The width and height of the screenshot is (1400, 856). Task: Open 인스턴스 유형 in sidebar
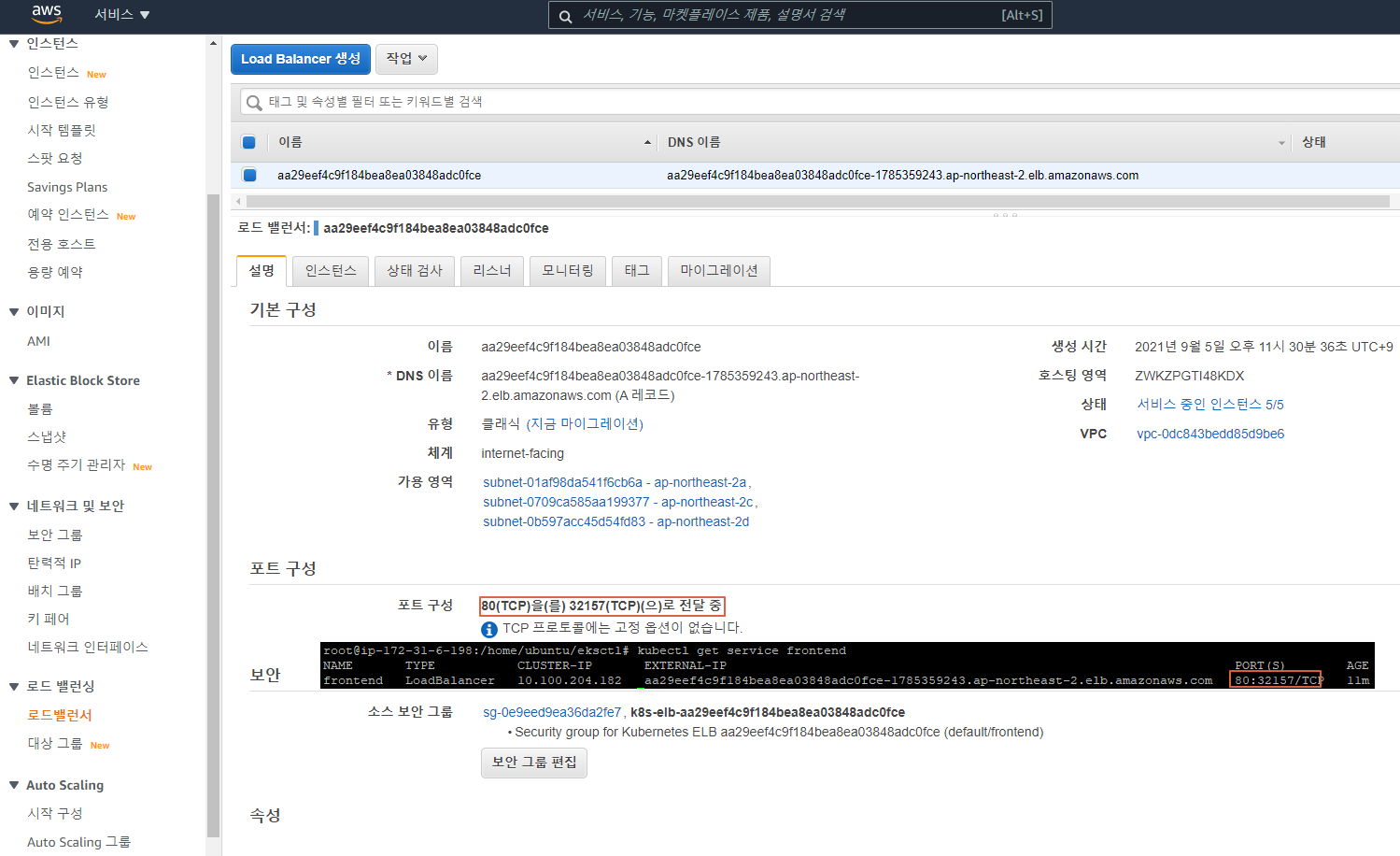point(68,103)
